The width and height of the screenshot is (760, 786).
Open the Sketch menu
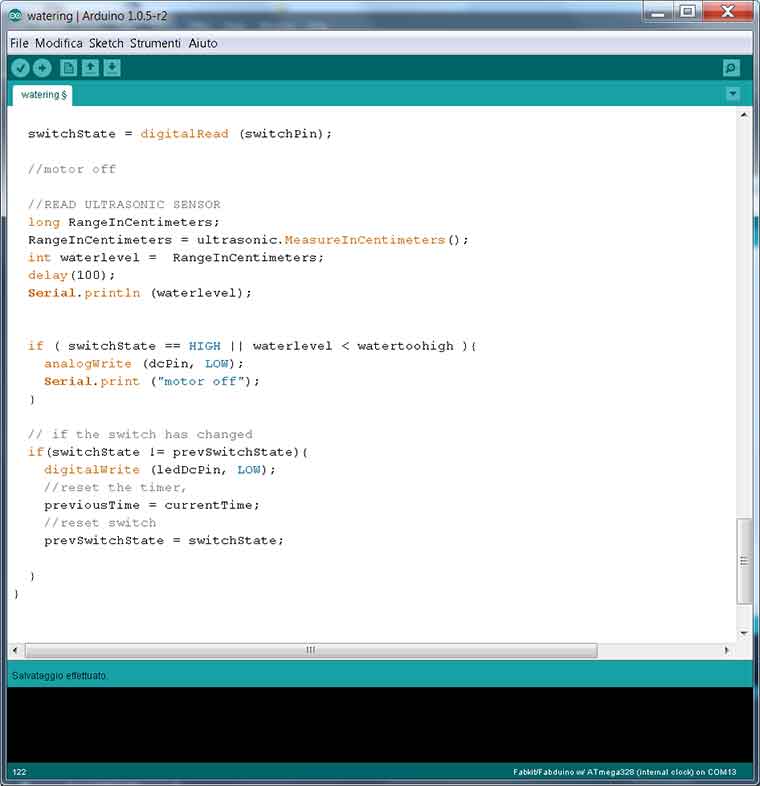click(106, 43)
